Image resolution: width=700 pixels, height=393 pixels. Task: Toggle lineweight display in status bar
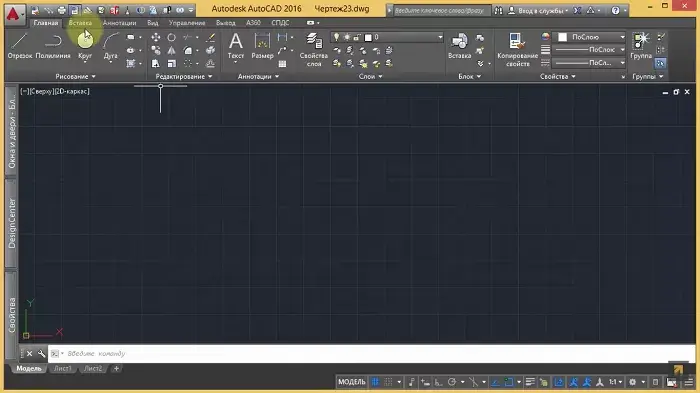[530, 382]
